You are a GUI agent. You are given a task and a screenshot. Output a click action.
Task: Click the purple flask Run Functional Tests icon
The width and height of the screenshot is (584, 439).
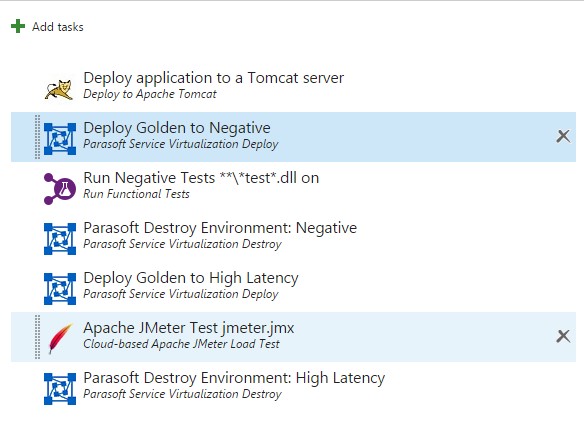click(60, 188)
